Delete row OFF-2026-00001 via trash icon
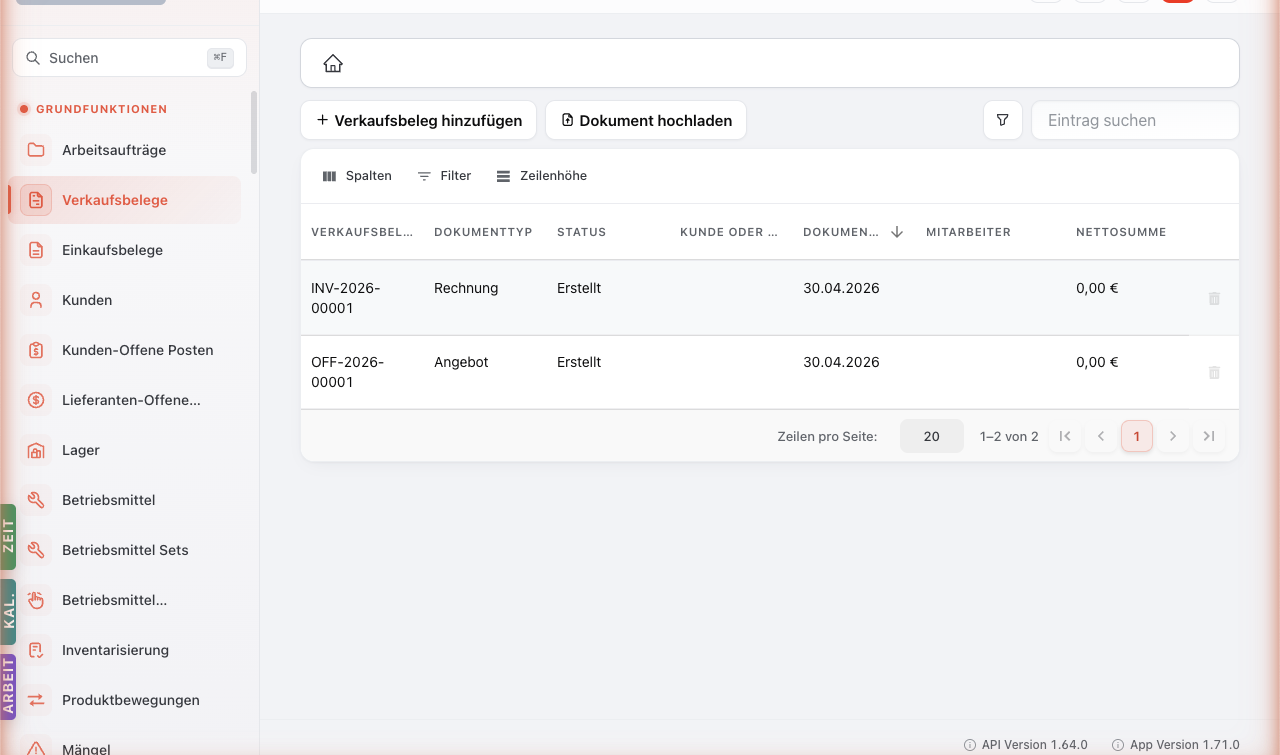The image size is (1280, 755). coord(1214,372)
